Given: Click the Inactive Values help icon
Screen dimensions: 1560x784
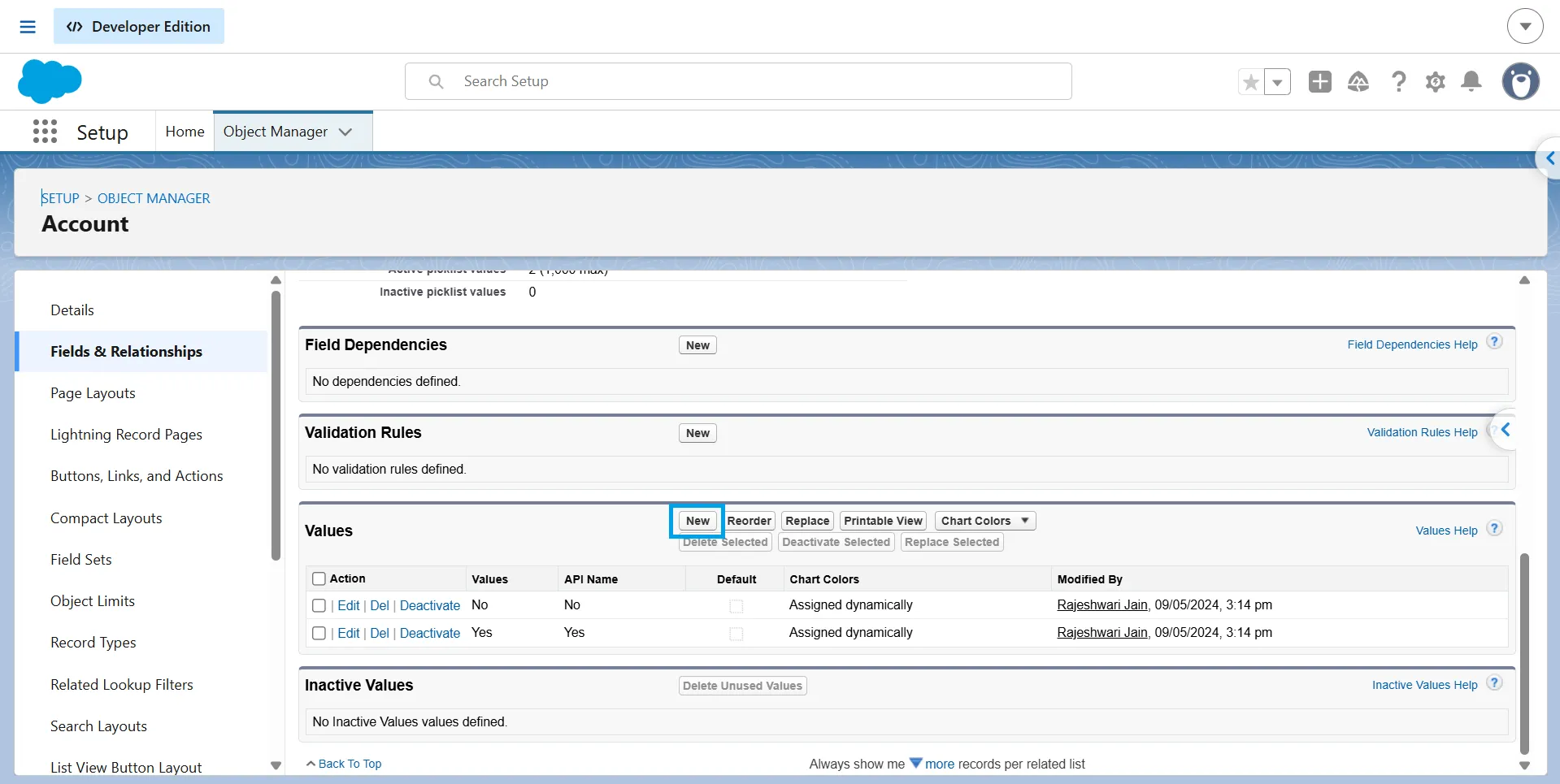Looking at the screenshot, I should point(1494,682).
